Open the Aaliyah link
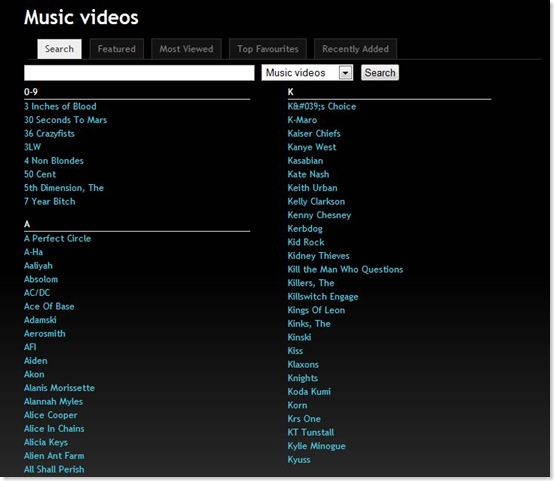The height and width of the screenshot is (481, 554). [38, 266]
